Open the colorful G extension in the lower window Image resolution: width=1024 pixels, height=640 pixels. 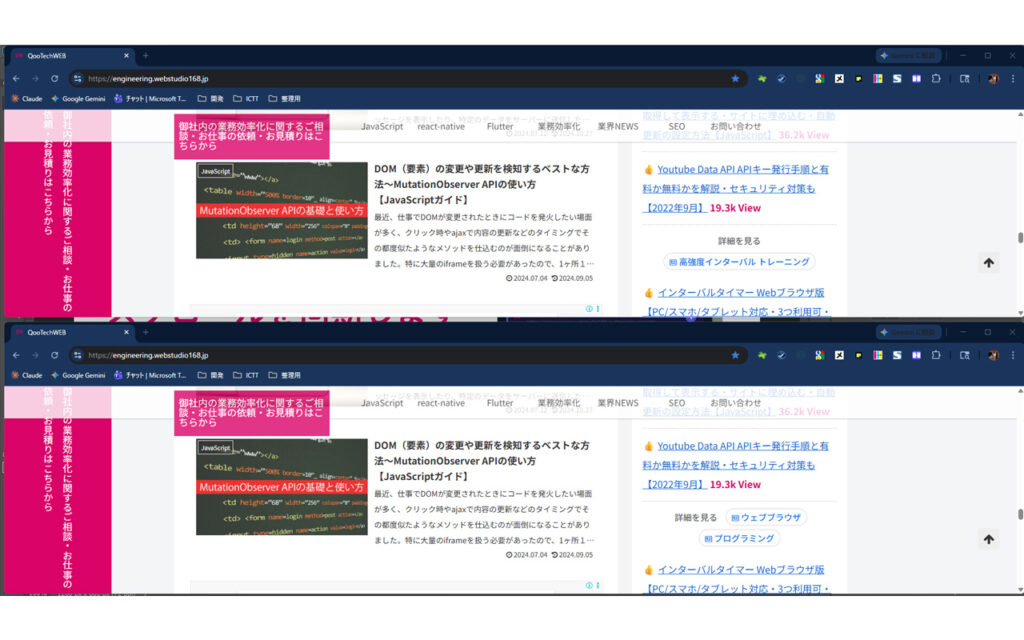(819, 355)
